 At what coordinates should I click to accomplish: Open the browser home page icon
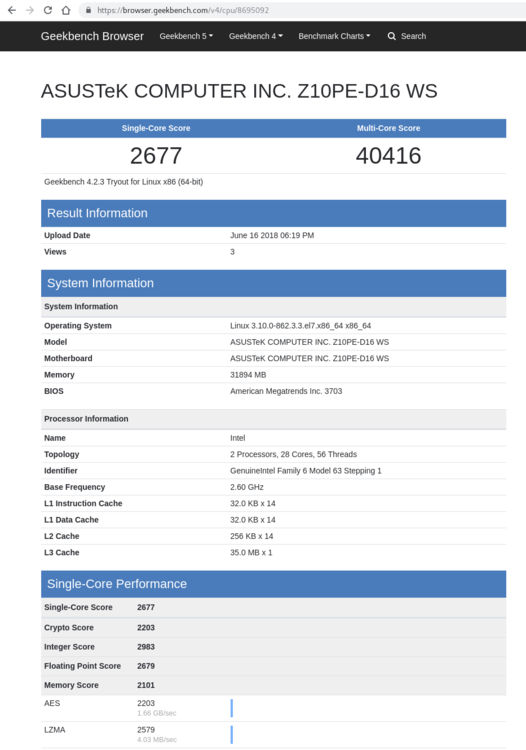[x=66, y=10]
